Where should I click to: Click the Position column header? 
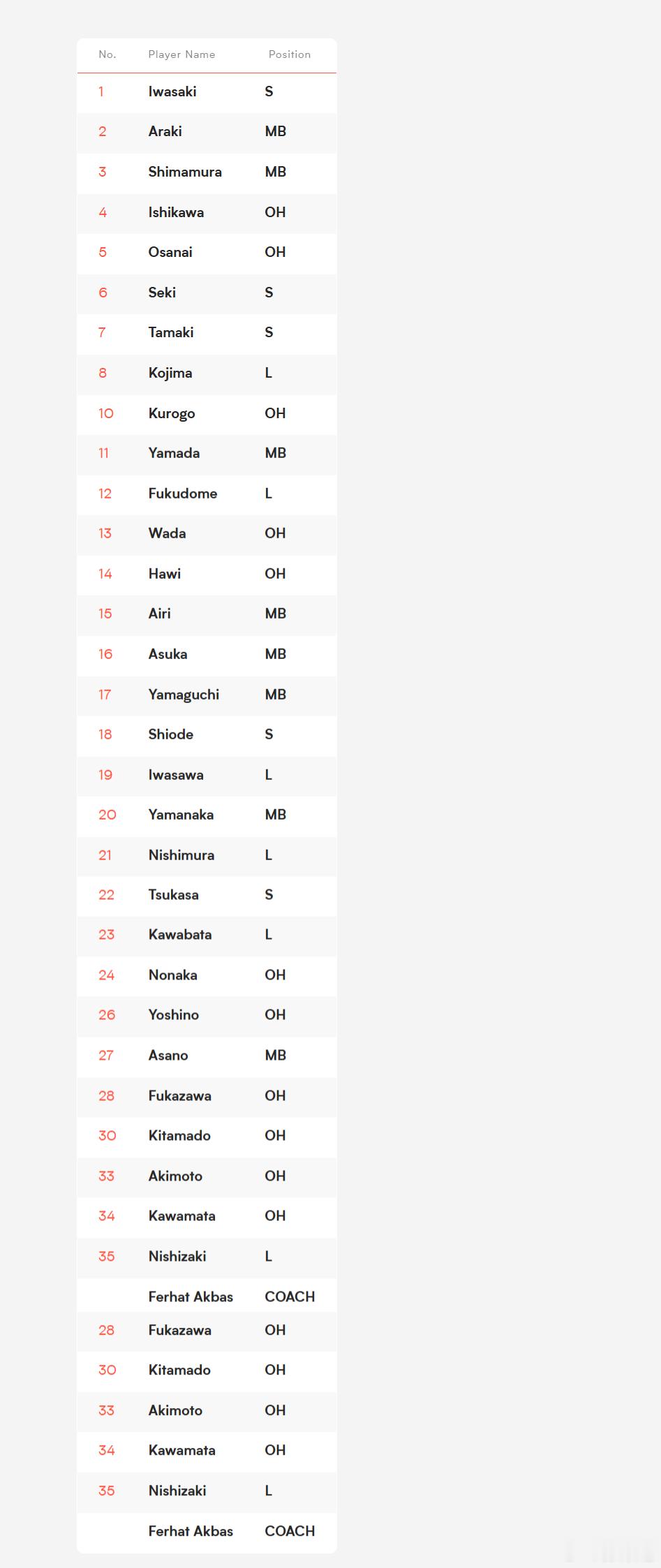pos(290,54)
